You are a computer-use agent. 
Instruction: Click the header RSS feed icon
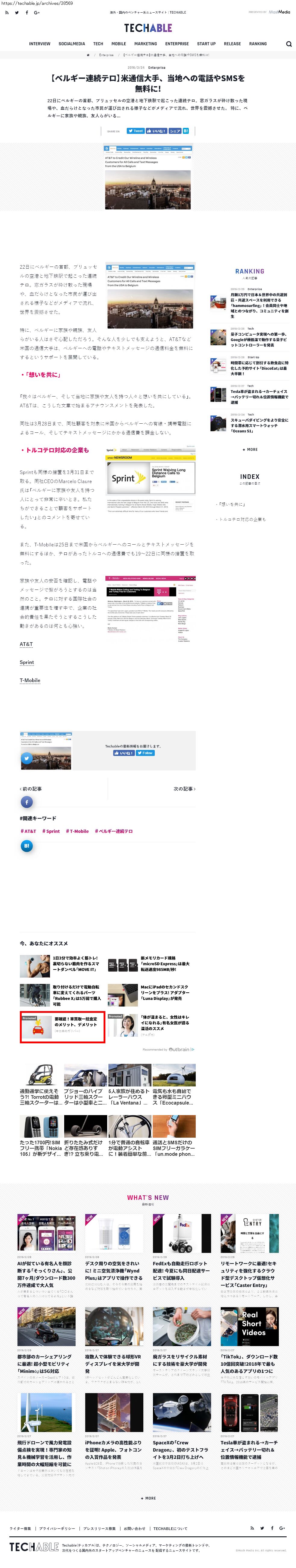[7, 12]
